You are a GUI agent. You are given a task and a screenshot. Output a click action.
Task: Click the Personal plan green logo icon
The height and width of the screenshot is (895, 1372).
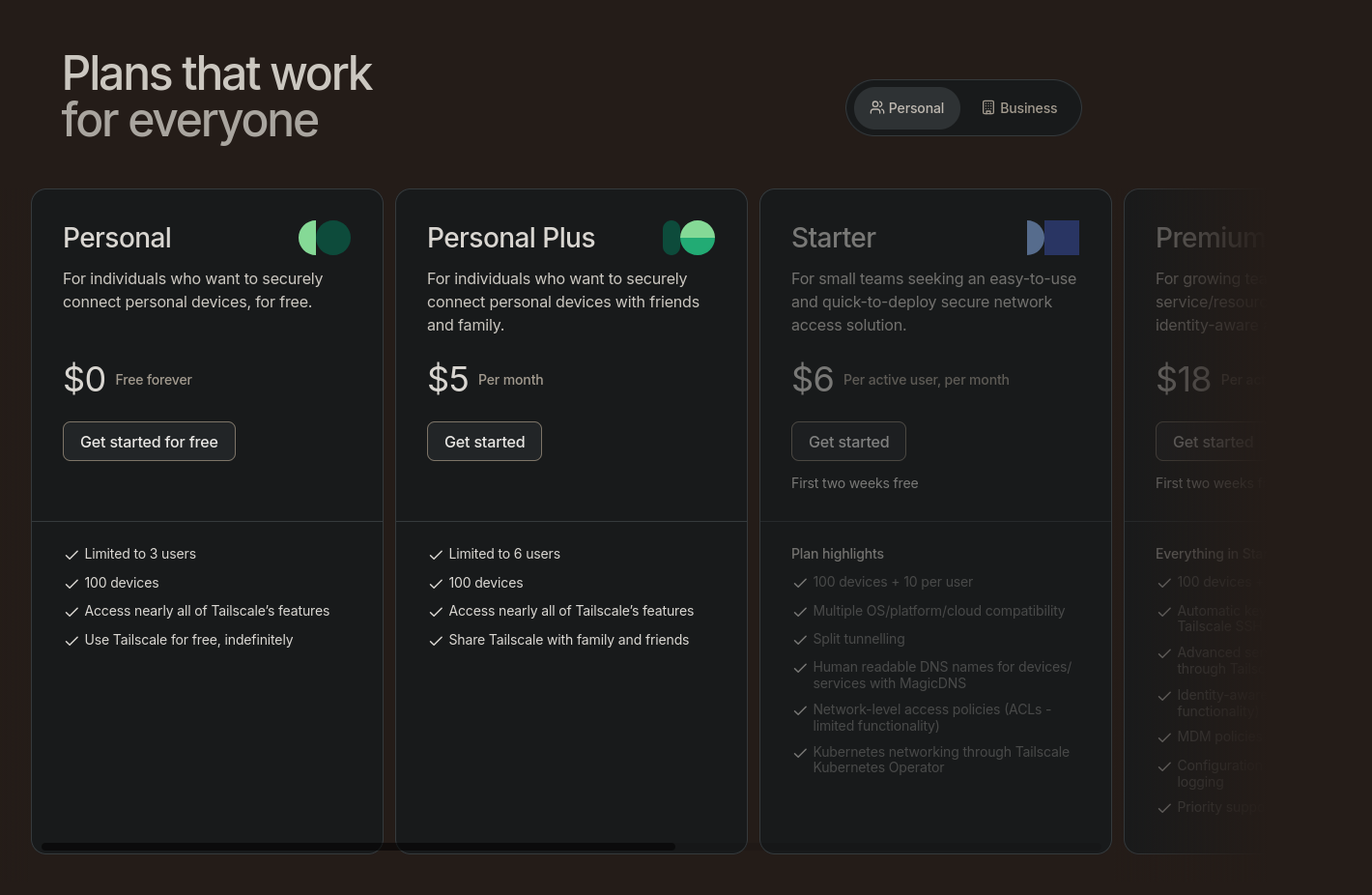point(325,238)
